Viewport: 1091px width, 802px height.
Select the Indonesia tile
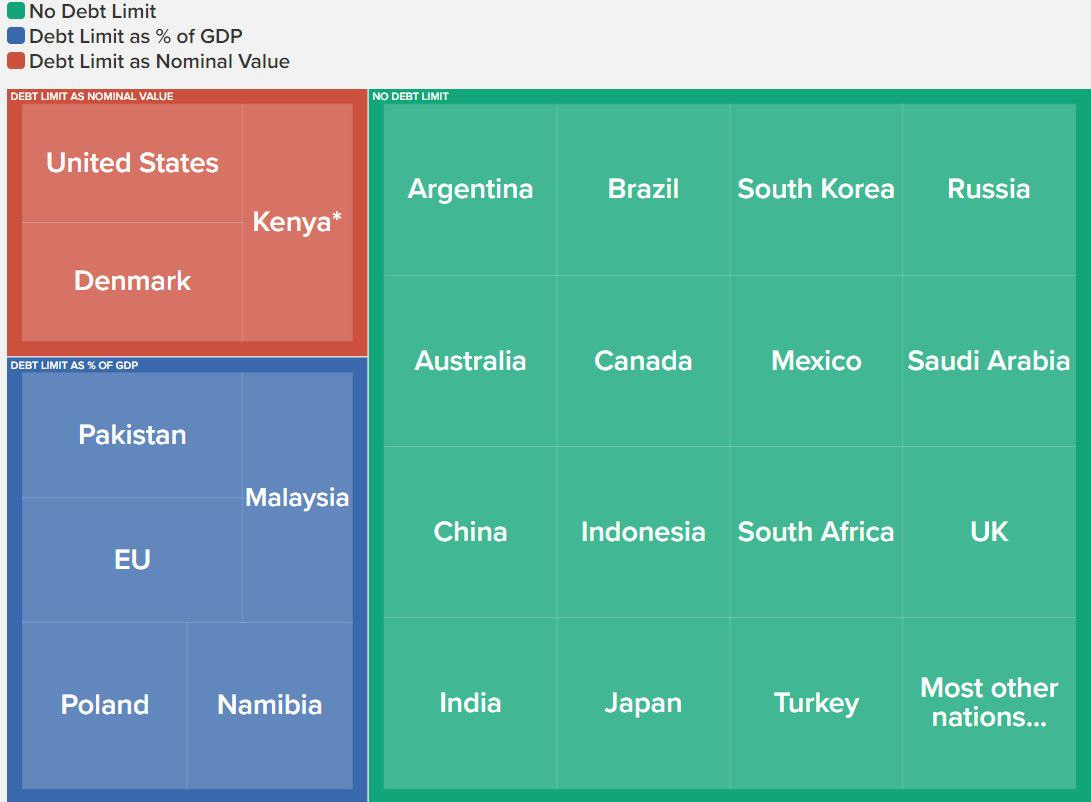coord(644,532)
